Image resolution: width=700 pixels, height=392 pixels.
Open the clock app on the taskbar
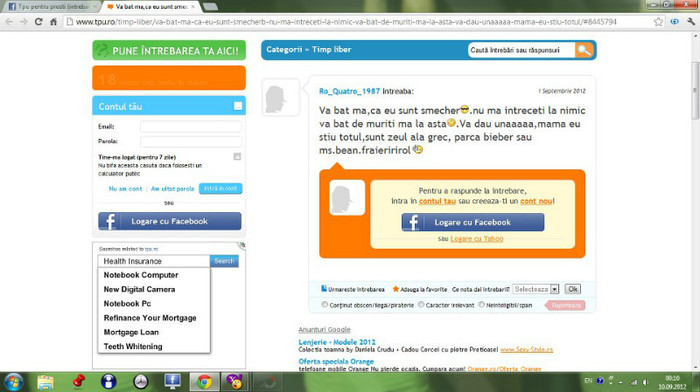pyautogui.click(x=141, y=382)
